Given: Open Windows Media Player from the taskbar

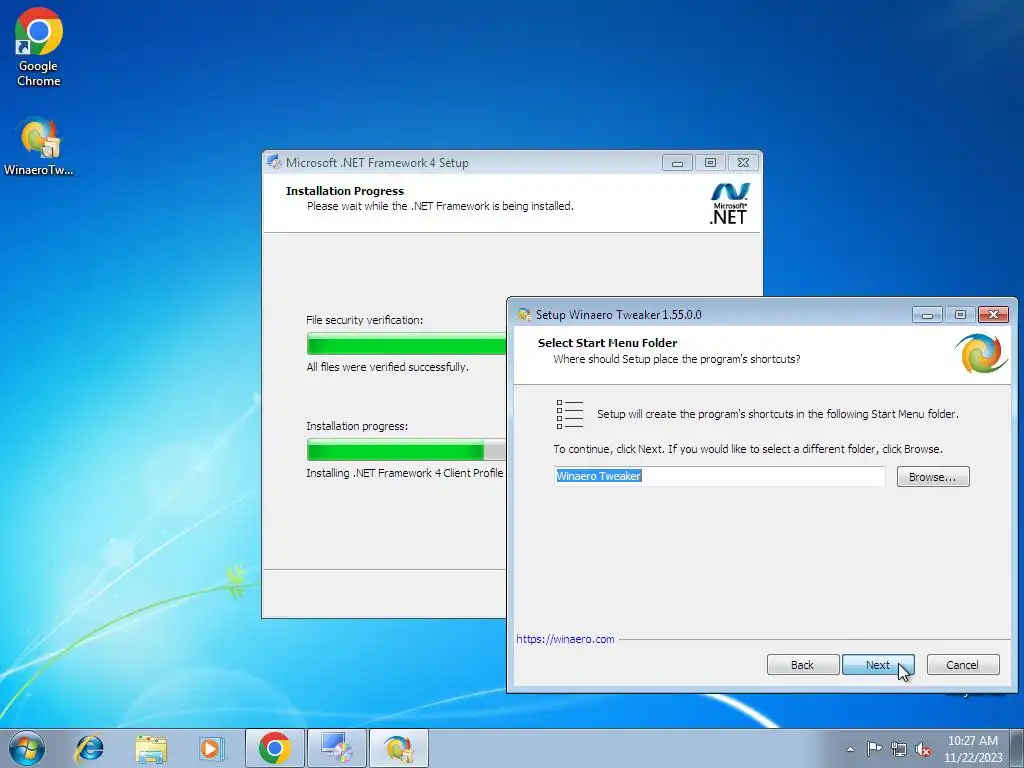Looking at the screenshot, I should click(212, 748).
